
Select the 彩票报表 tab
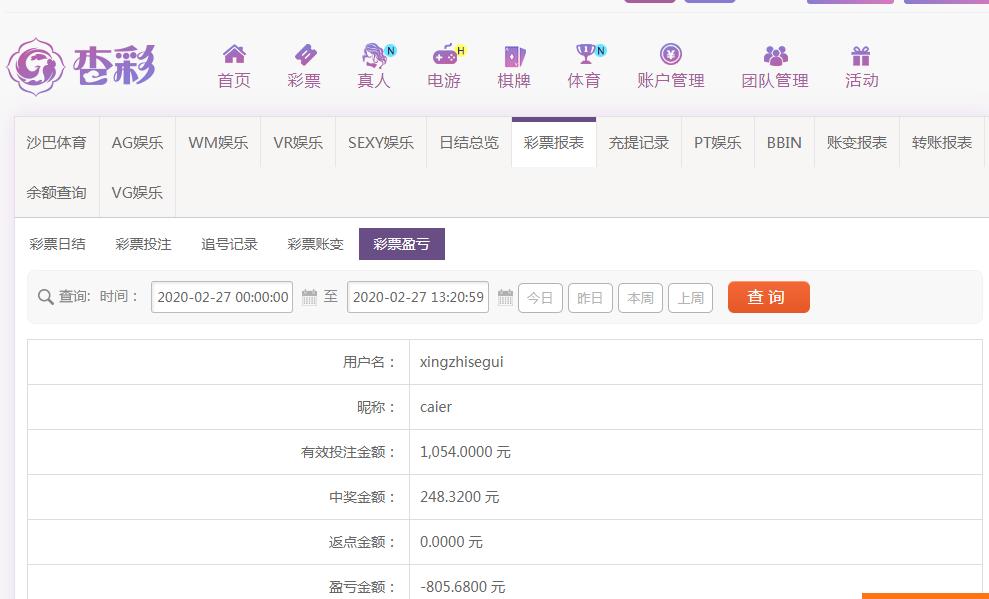click(554, 142)
